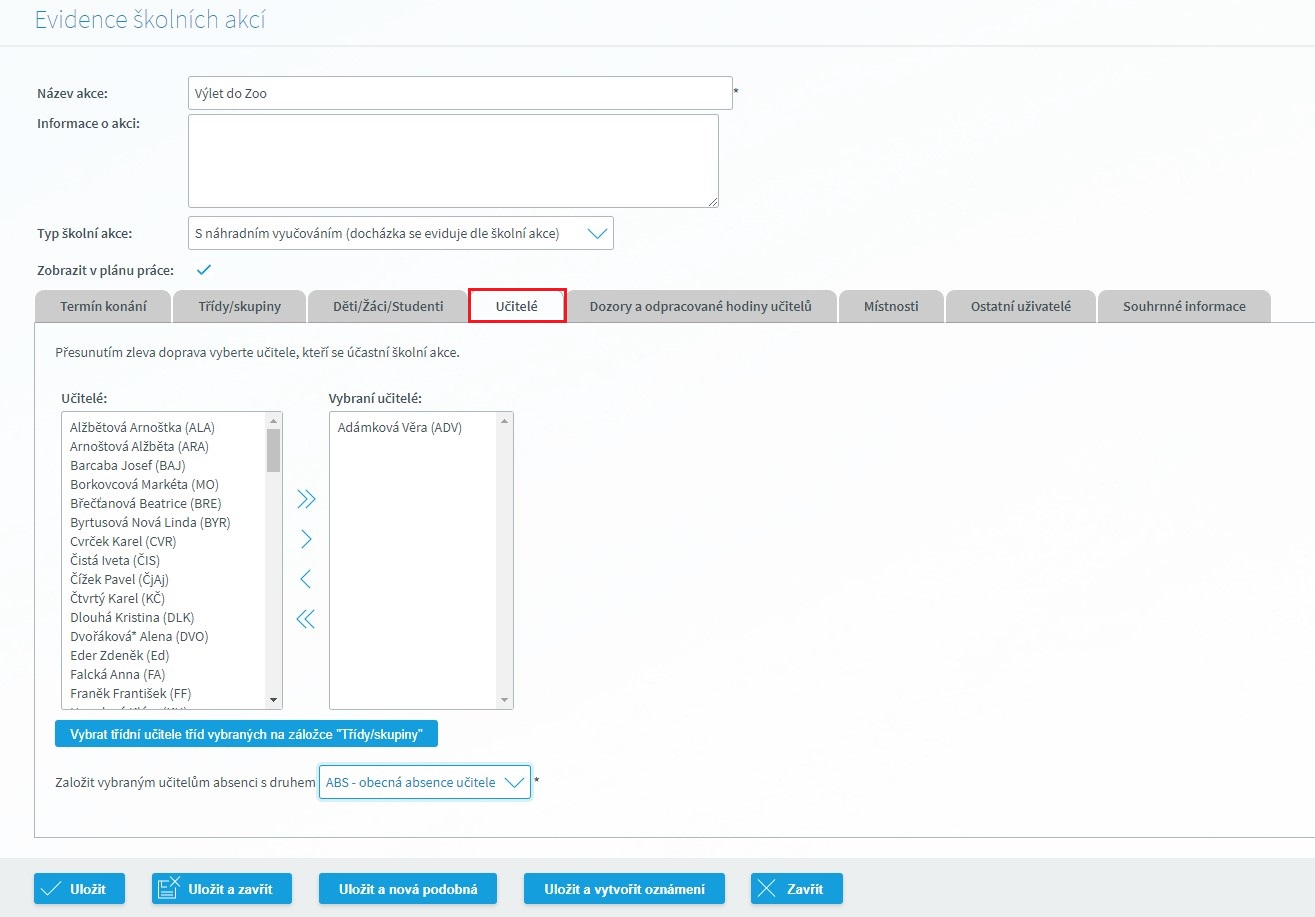Click the Zavřít button
Screen dimensions: 1315x917
pyautogui.click(x=797, y=888)
